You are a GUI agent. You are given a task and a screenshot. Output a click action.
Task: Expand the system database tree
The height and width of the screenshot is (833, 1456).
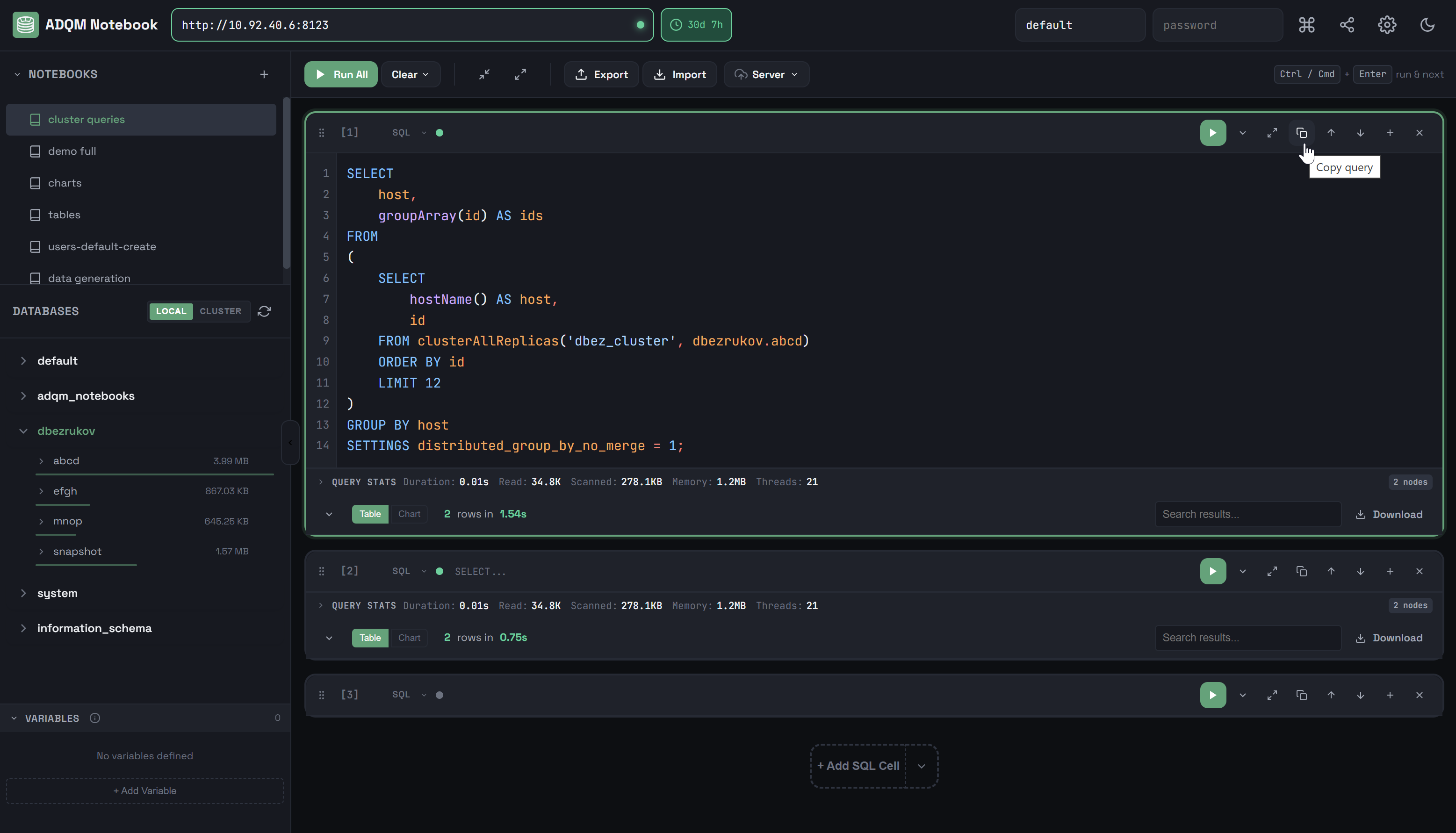click(x=23, y=593)
